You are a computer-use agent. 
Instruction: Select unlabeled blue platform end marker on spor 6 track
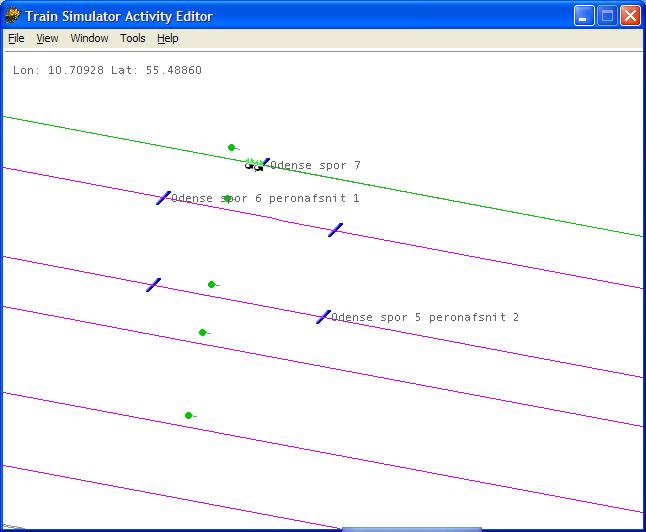(335, 230)
